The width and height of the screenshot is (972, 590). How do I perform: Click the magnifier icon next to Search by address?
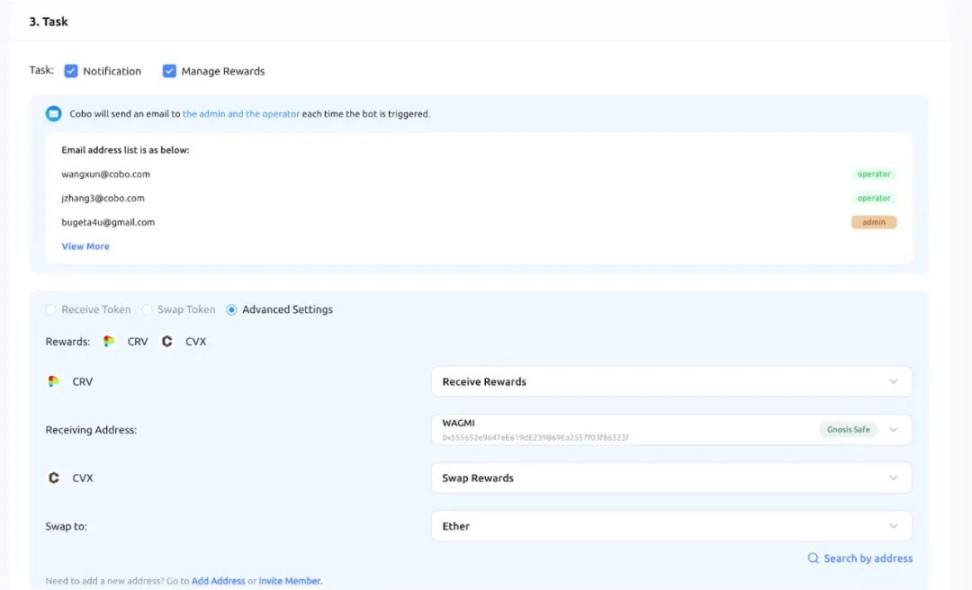tap(813, 558)
